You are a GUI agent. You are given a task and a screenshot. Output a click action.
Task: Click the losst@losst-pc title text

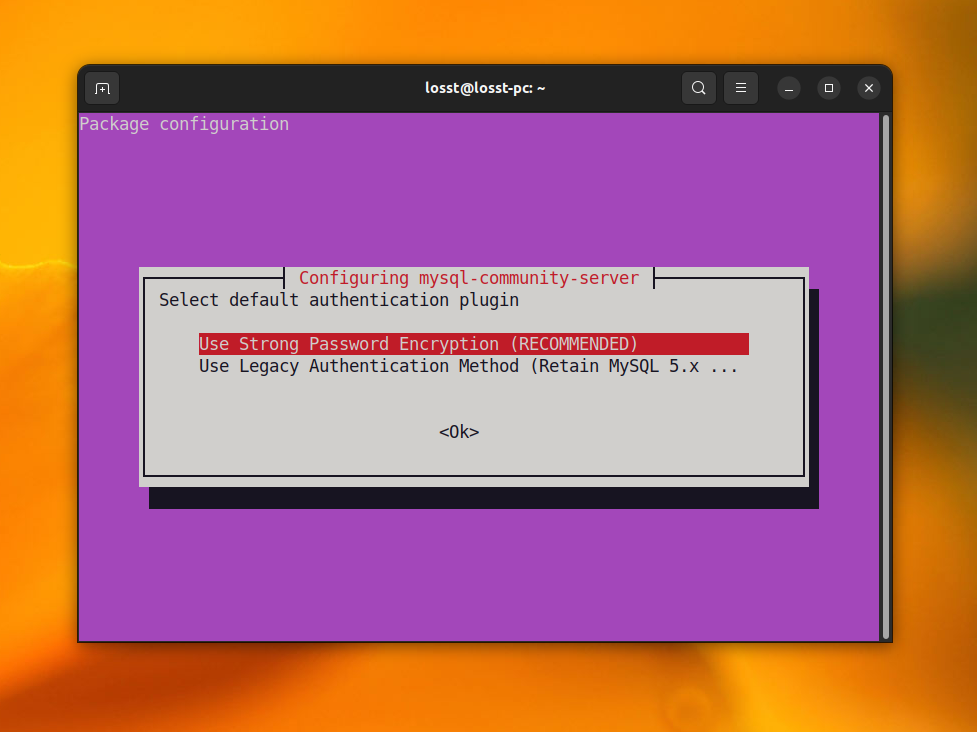pos(485,88)
